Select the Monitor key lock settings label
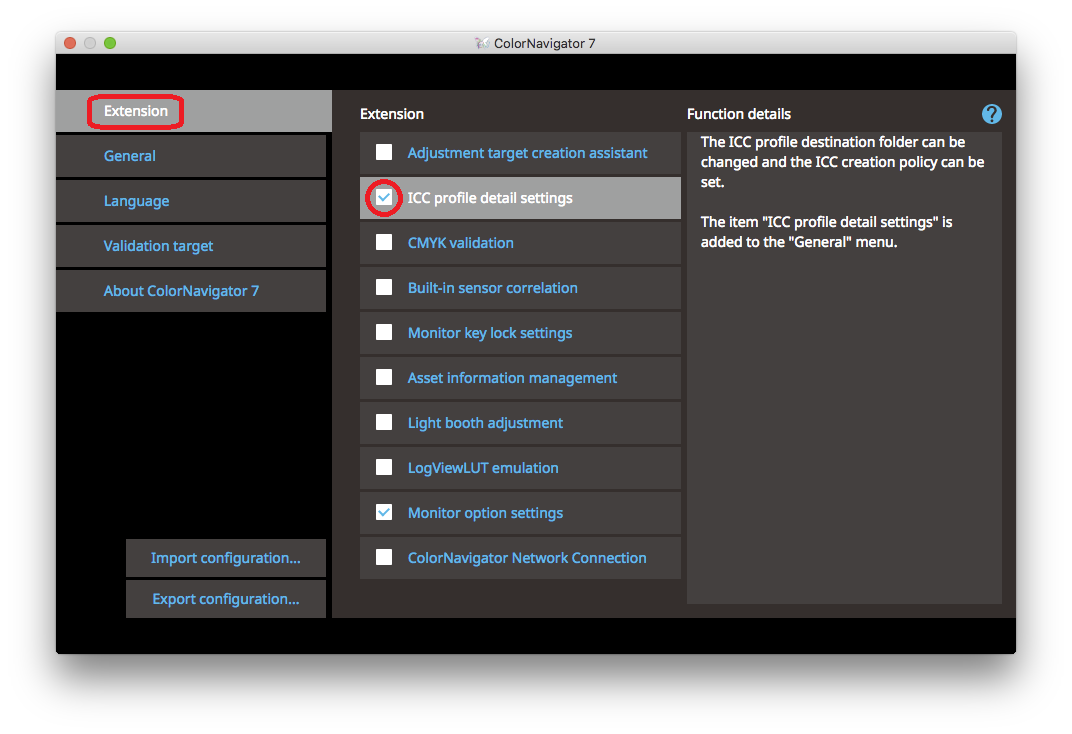The width and height of the screenshot is (1072, 734). [490, 333]
